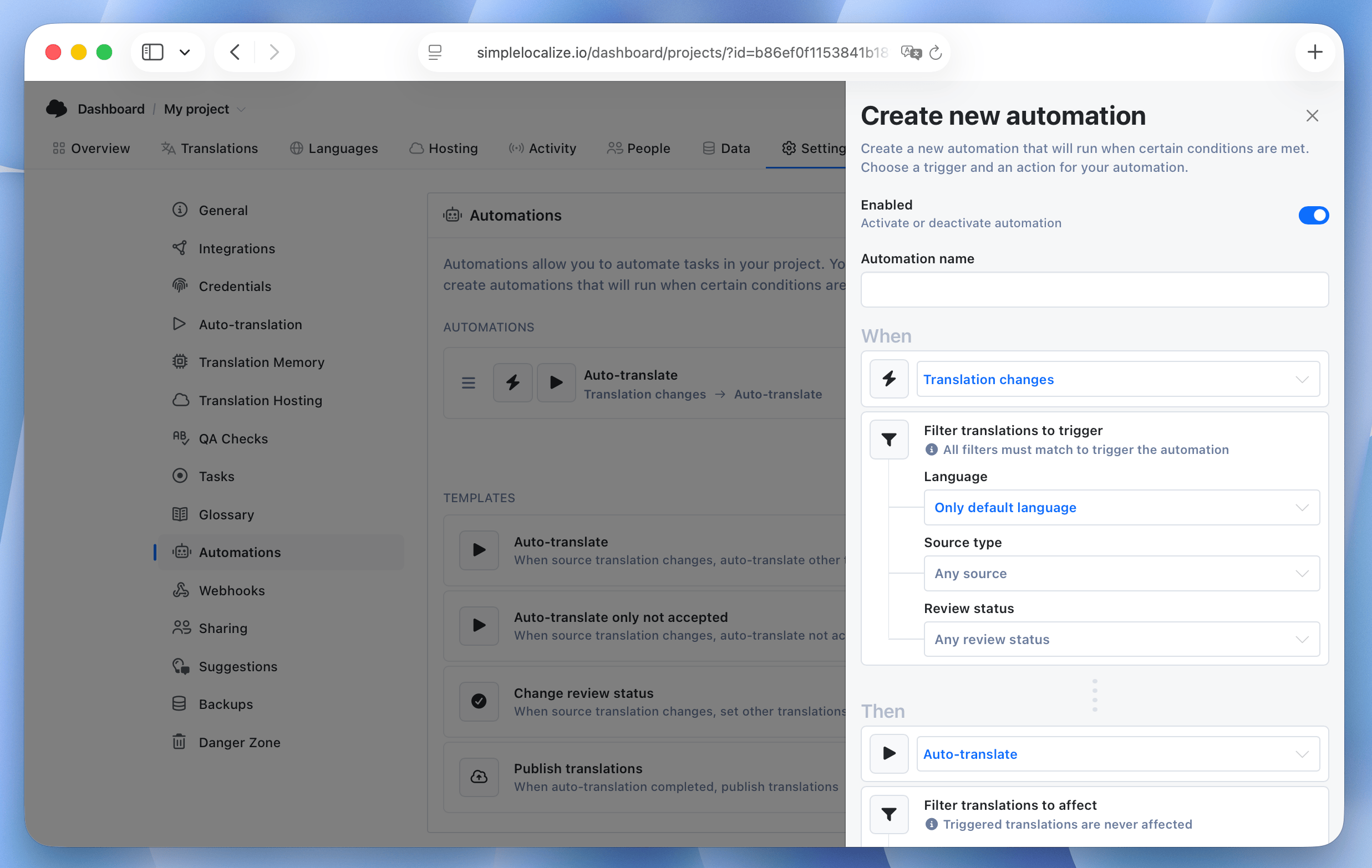1372x868 pixels.
Task: Switch to the People tab
Action: click(638, 148)
